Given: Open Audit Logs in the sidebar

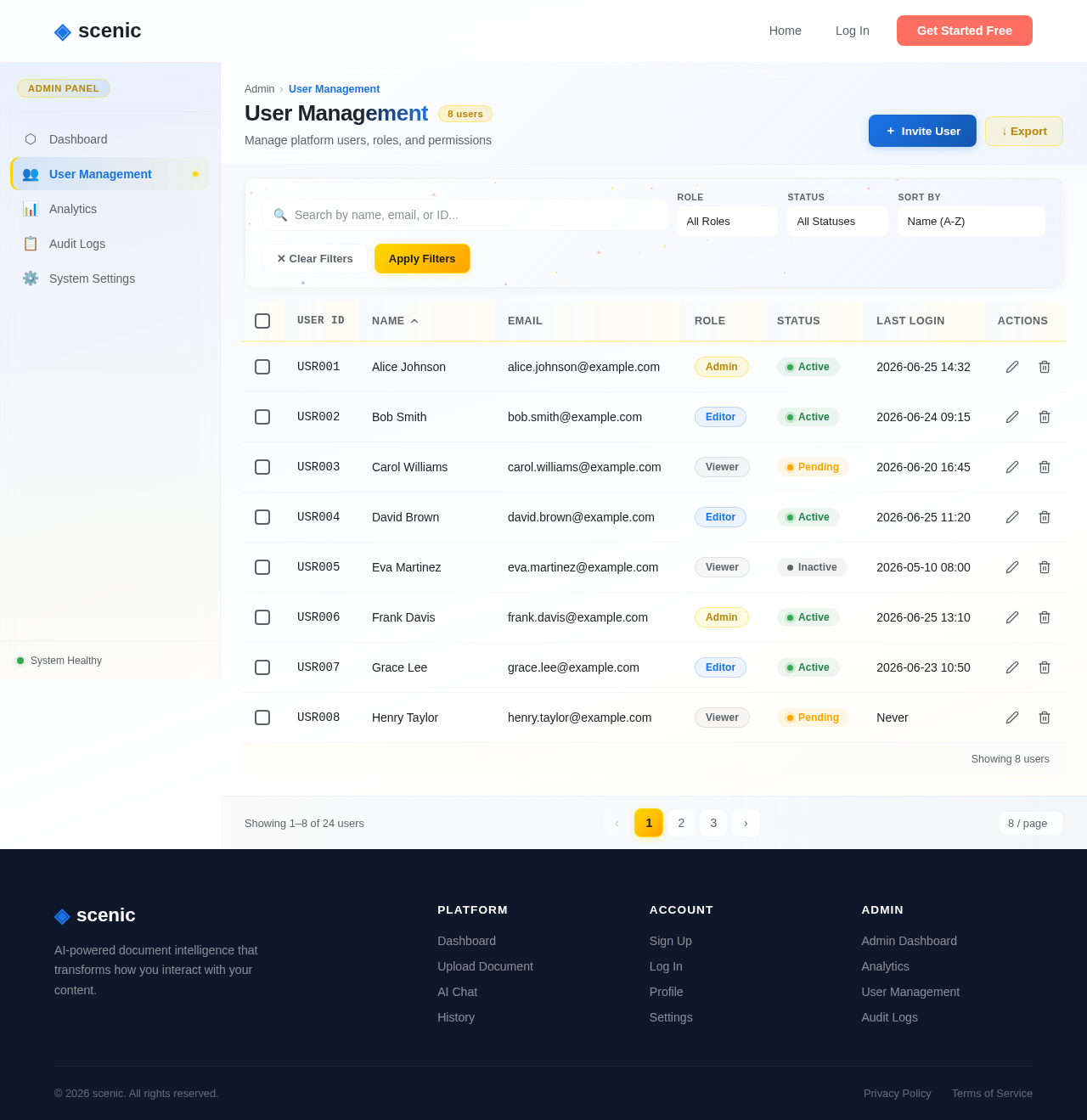Looking at the screenshot, I should [x=110, y=244].
